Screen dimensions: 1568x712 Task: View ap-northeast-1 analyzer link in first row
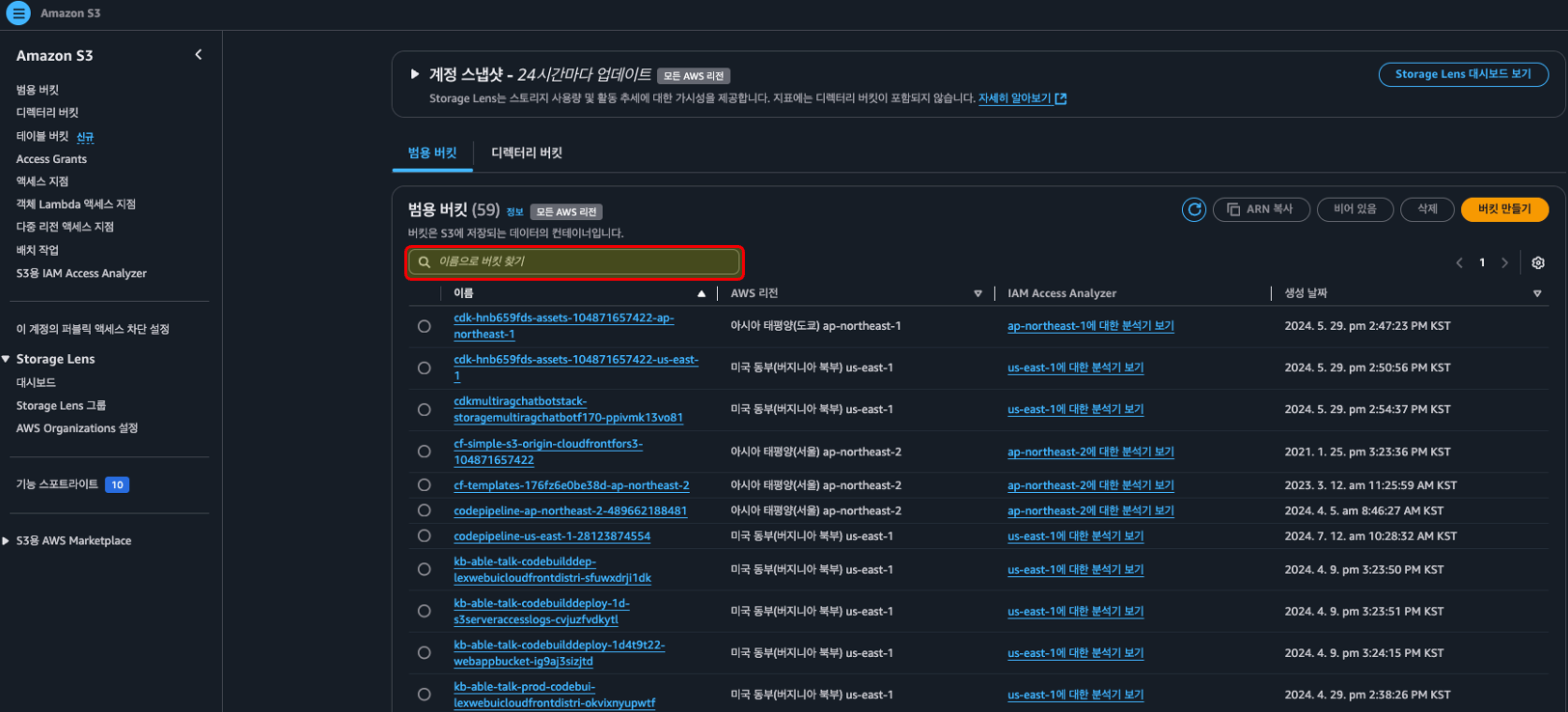click(x=1090, y=326)
